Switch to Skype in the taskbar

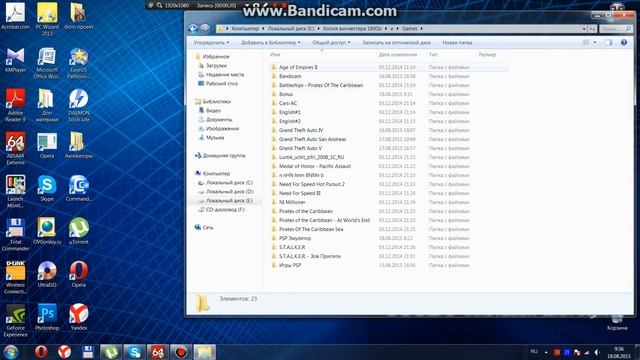click(x=134, y=352)
